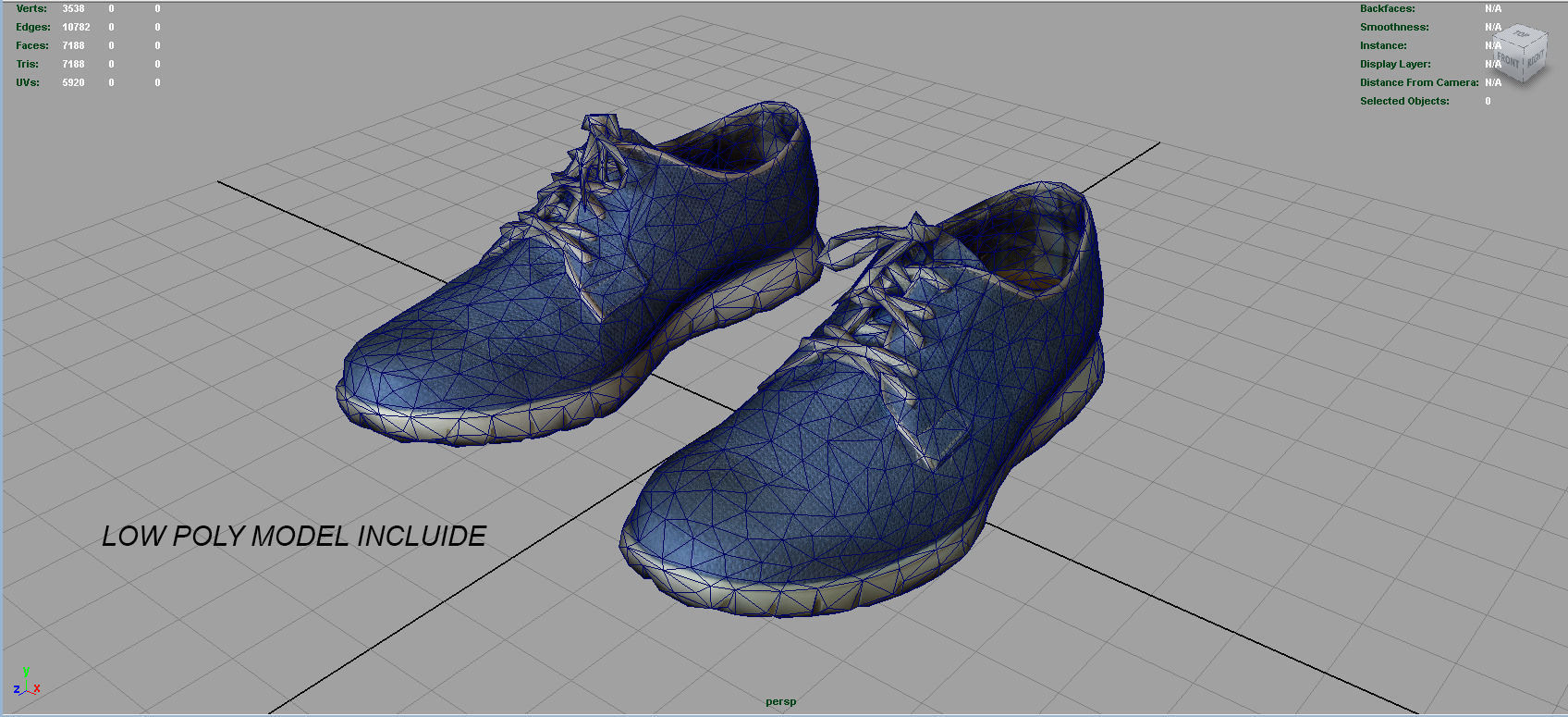The image size is (1568, 717).
Task: Click the FRONT face of the ViewCube
Action: (1508, 61)
